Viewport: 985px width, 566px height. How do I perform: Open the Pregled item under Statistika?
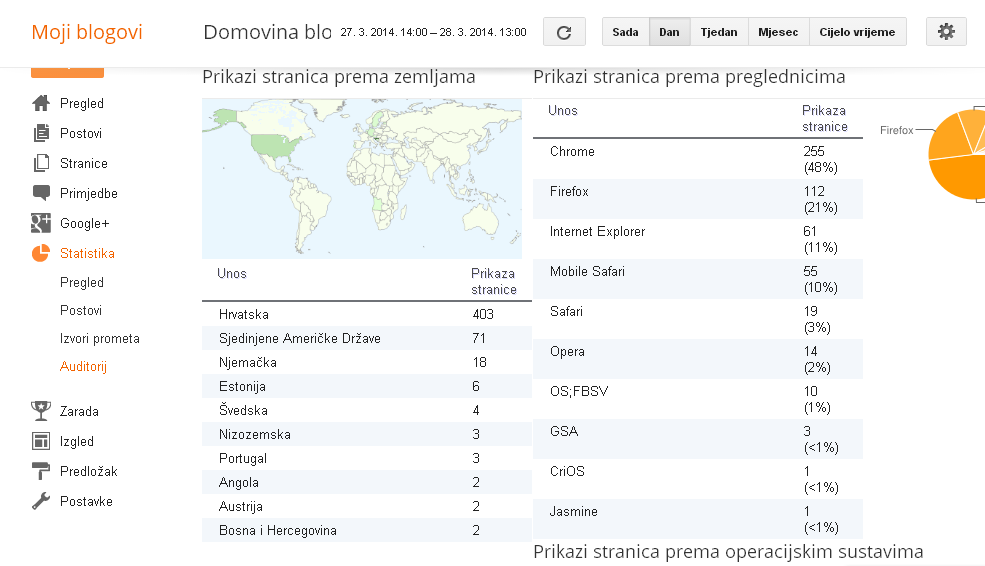[82, 283]
